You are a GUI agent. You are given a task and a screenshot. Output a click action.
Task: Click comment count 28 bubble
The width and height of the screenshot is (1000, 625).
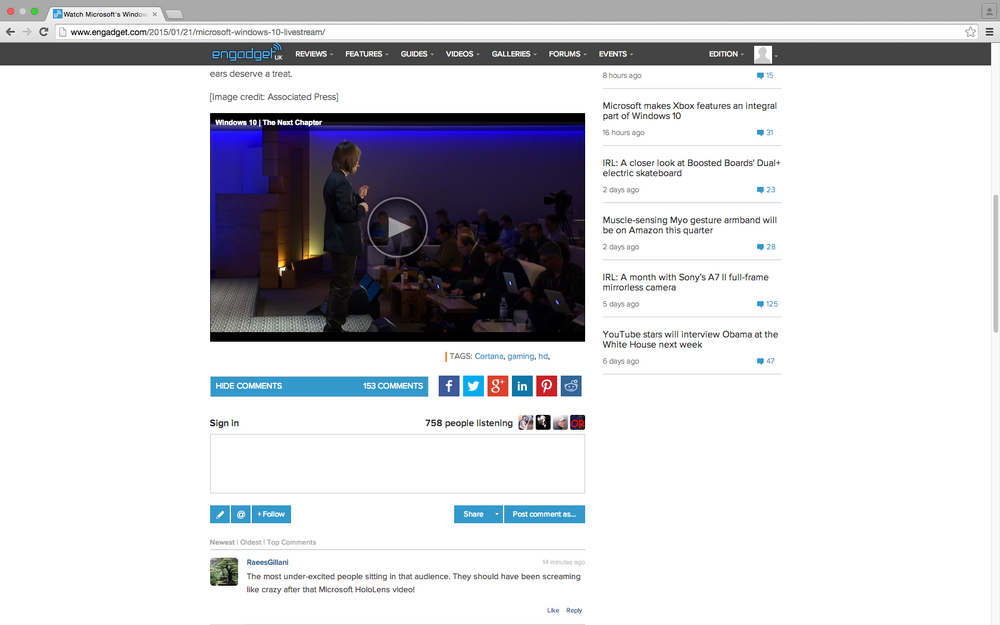[766, 247]
